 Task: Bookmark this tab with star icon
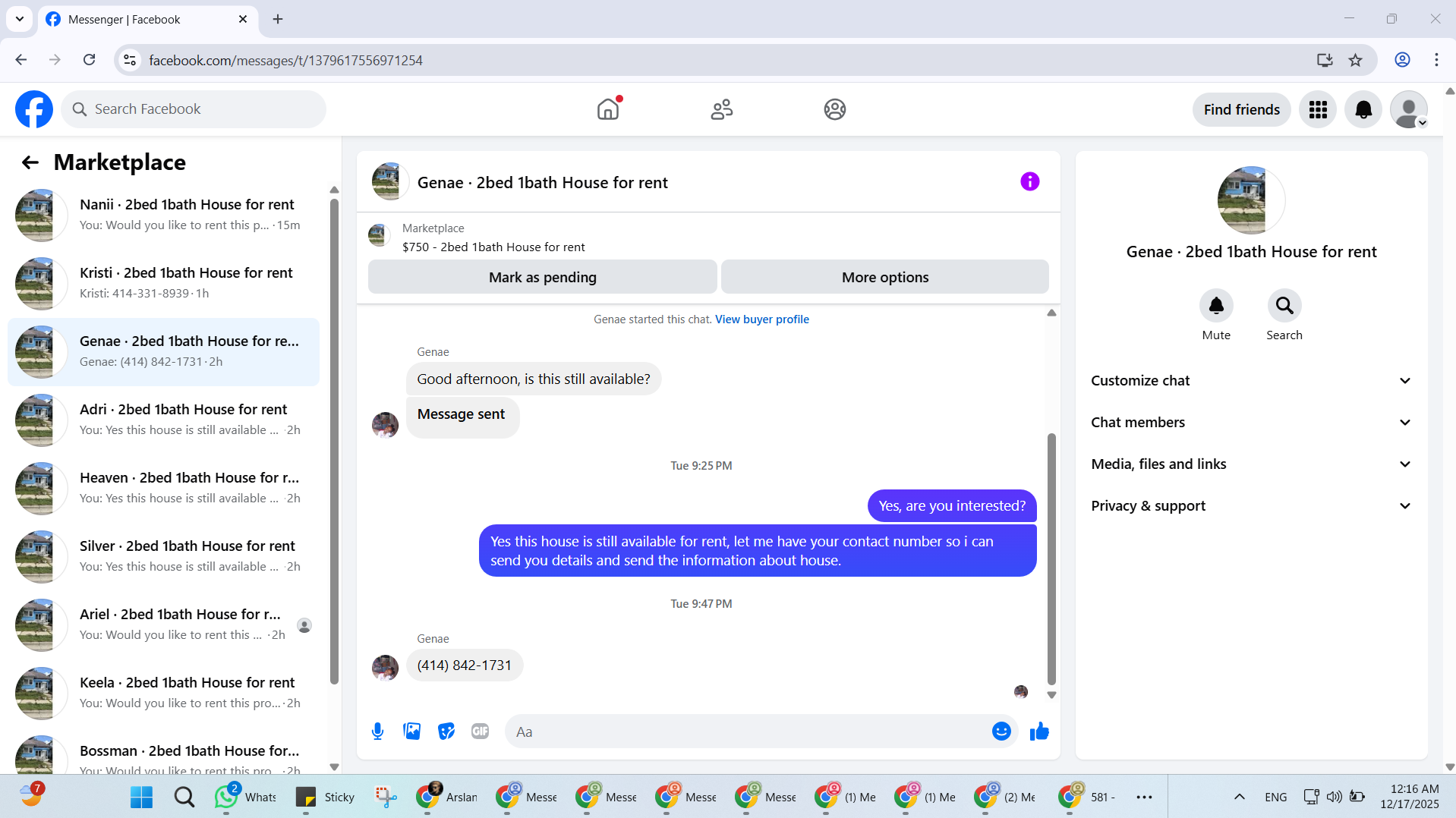pyautogui.click(x=1355, y=60)
